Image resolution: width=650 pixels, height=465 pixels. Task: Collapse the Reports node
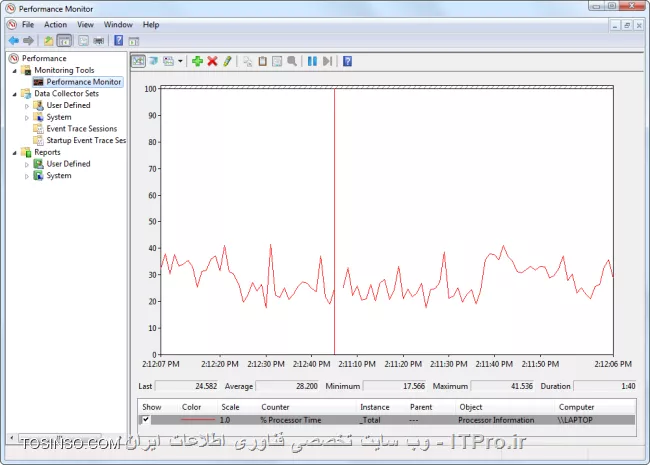(x=15, y=153)
